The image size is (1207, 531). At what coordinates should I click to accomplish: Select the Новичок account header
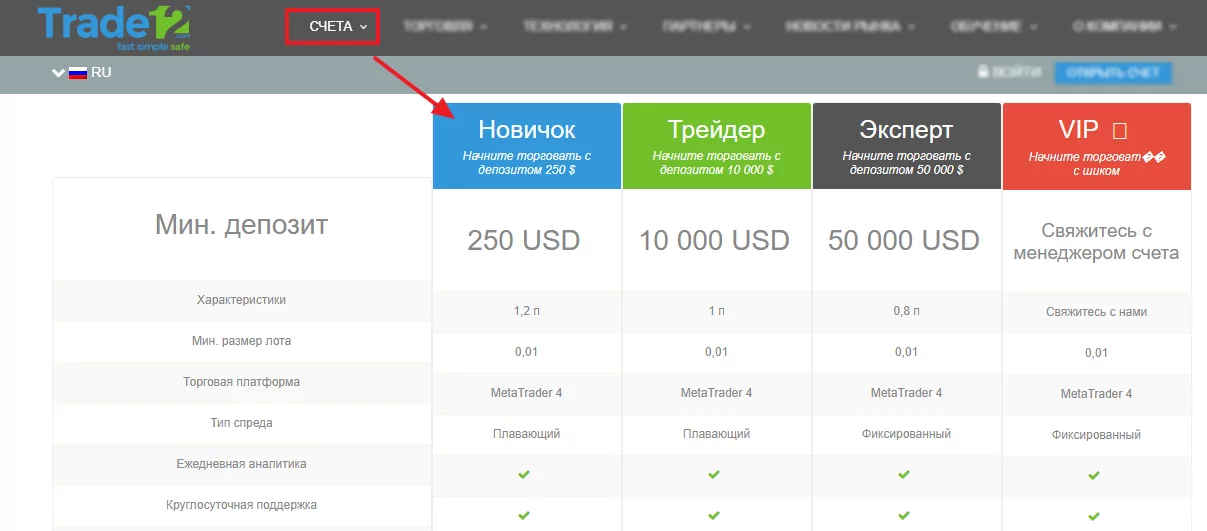[527, 146]
